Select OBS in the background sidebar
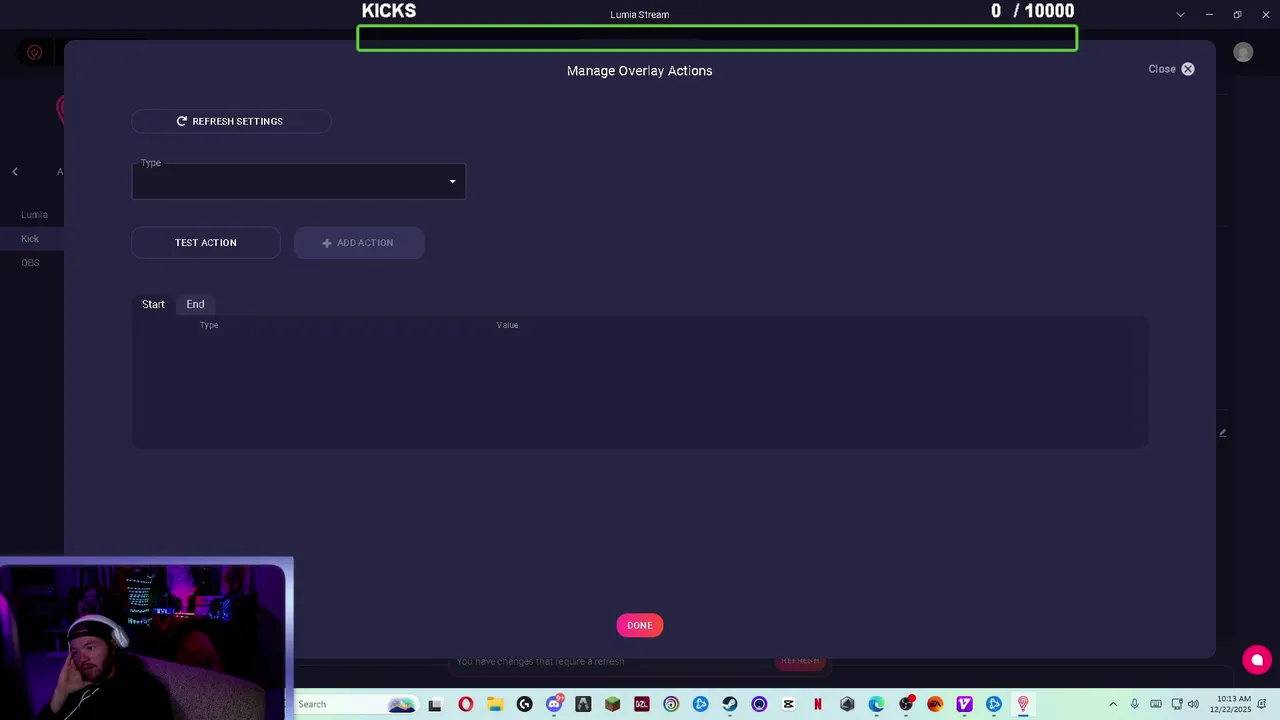The width and height of the screenshot is (1280, 720). 30,263
